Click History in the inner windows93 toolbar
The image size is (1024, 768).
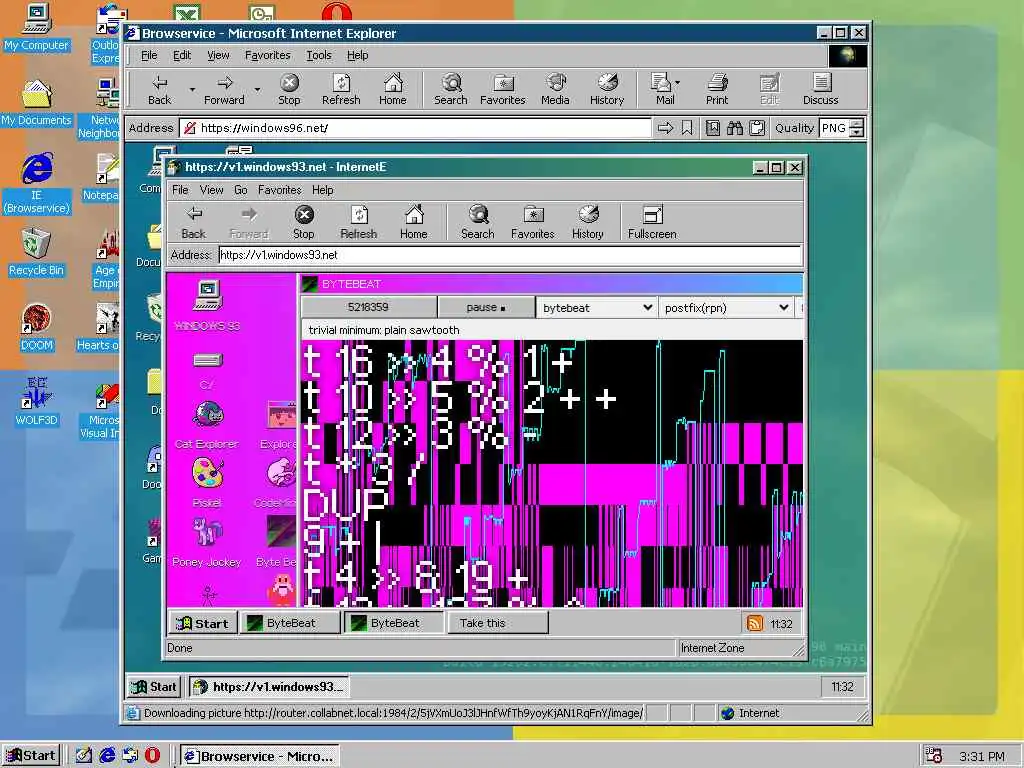[x=588, y=223]
